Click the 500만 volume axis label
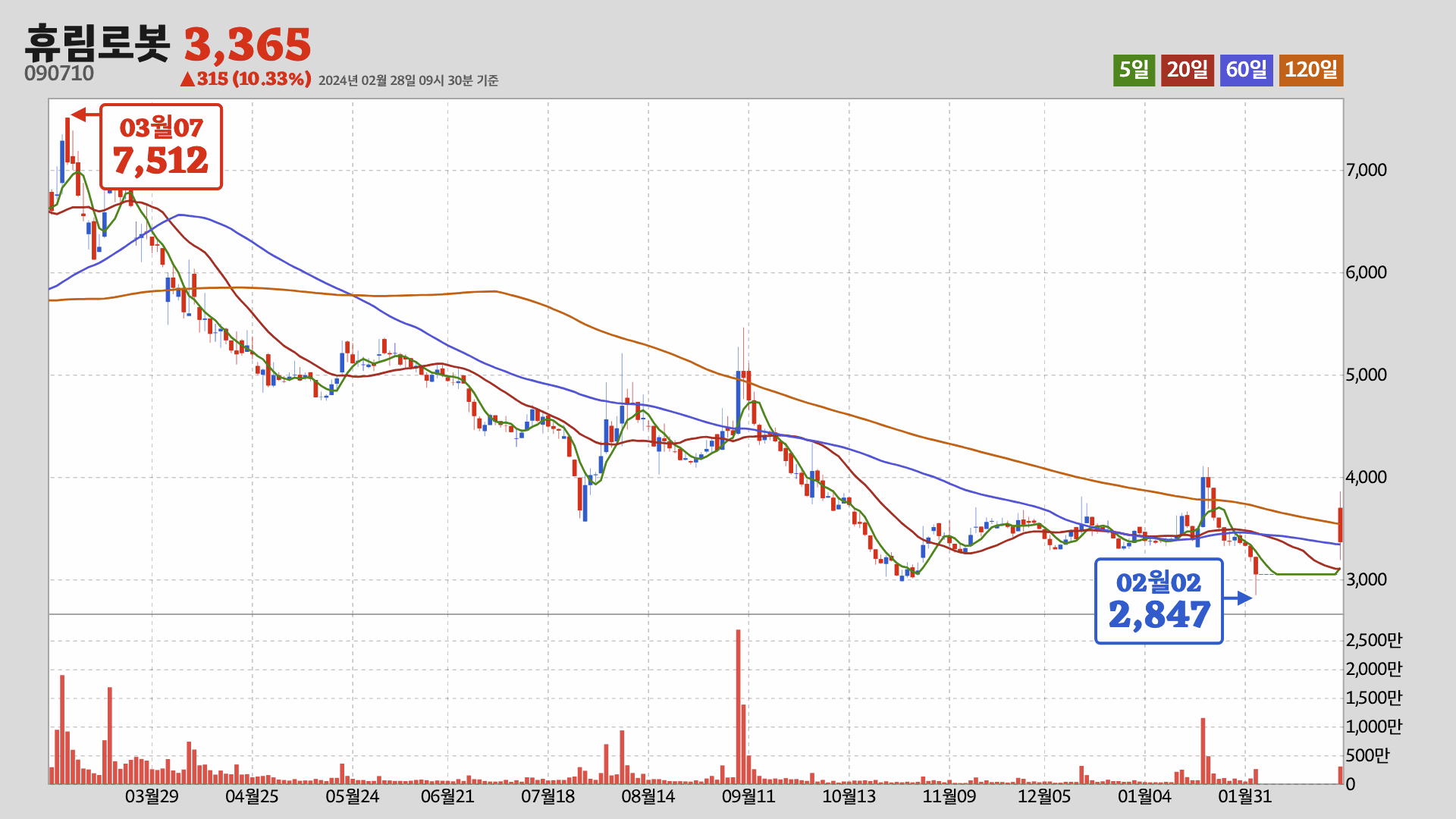The width and height of the screenshot is (1456, 819). (1368, 755)
